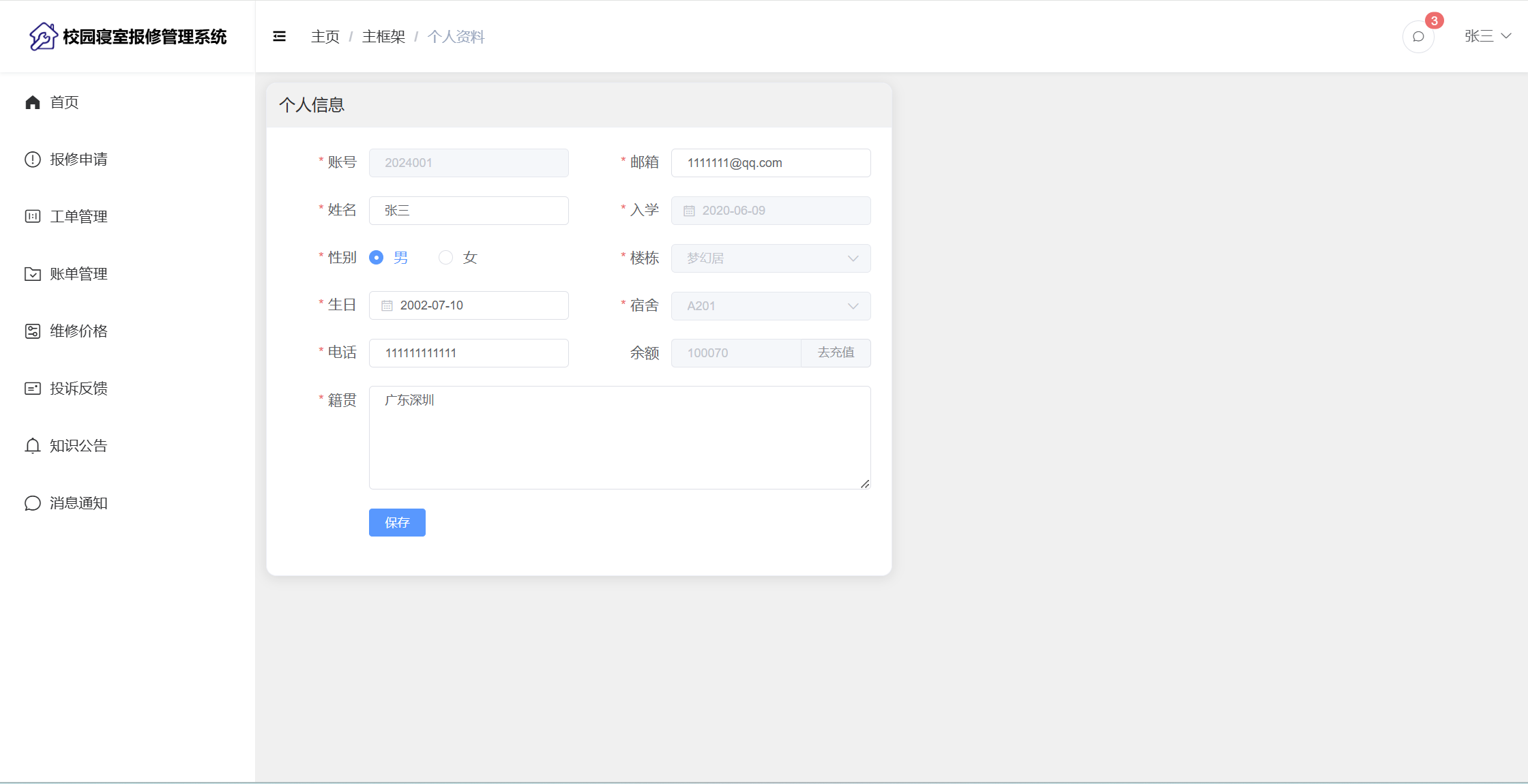The height and width of the screenshot is (784, 1528).
Task: Select the 男 radio button
Action: [x=376, y=258]
